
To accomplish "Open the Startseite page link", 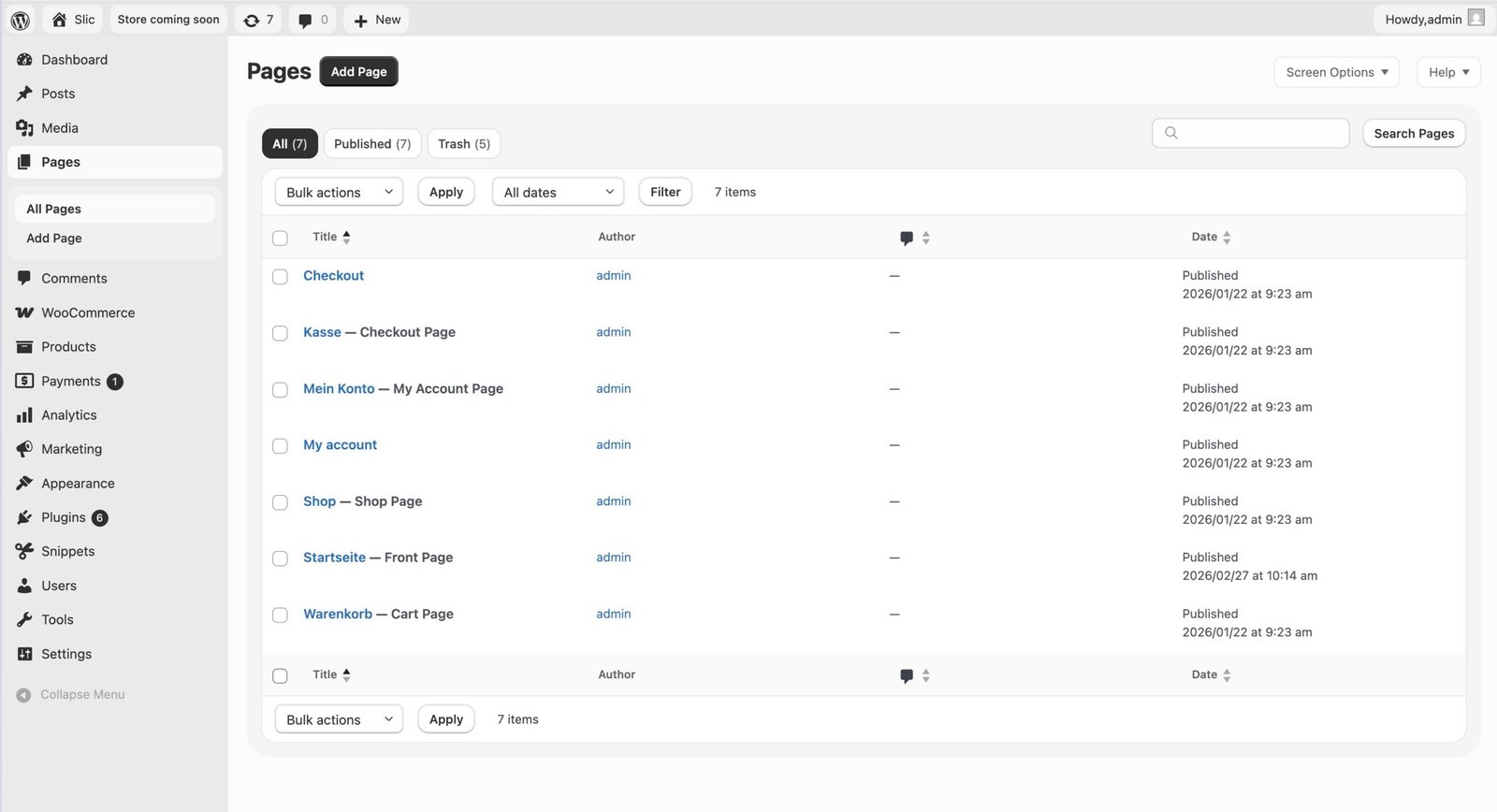I will point(334,558).
